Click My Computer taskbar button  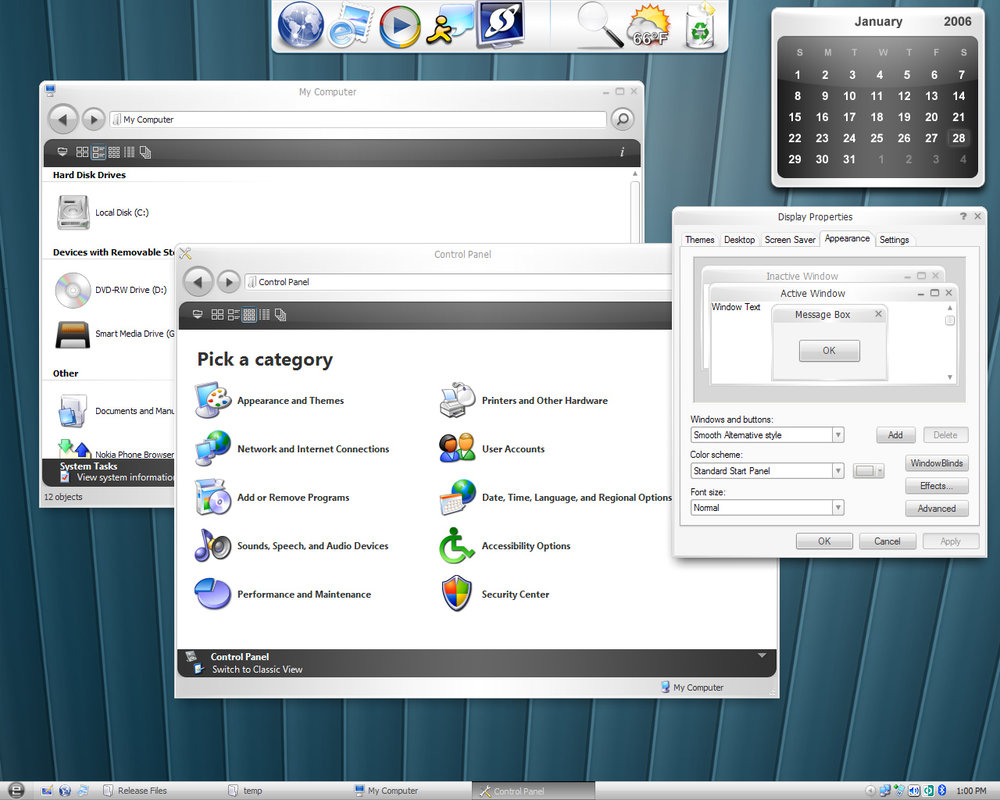click(x=386, y=790)
